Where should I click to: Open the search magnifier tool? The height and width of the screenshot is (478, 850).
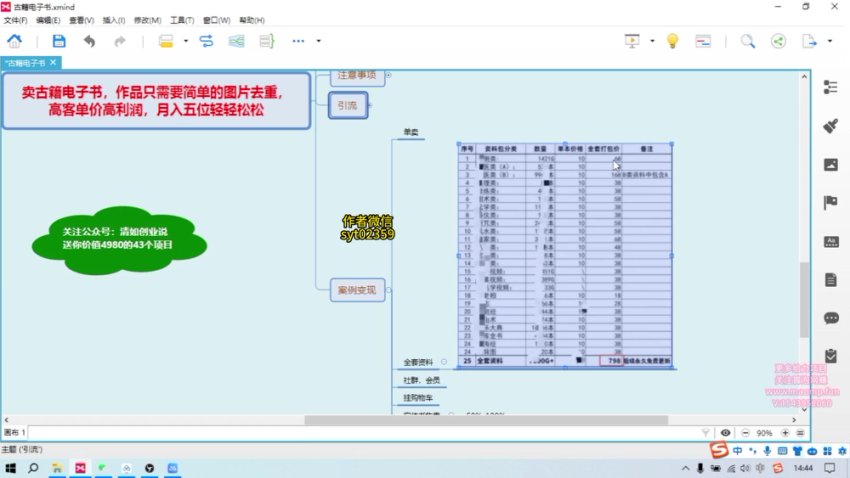(747, 41)
